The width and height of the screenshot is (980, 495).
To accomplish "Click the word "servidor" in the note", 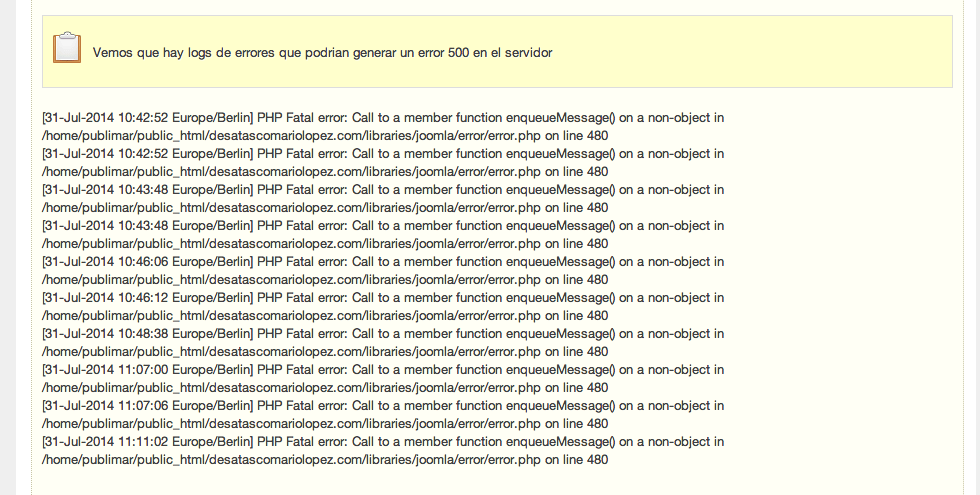I will (528, 52).
